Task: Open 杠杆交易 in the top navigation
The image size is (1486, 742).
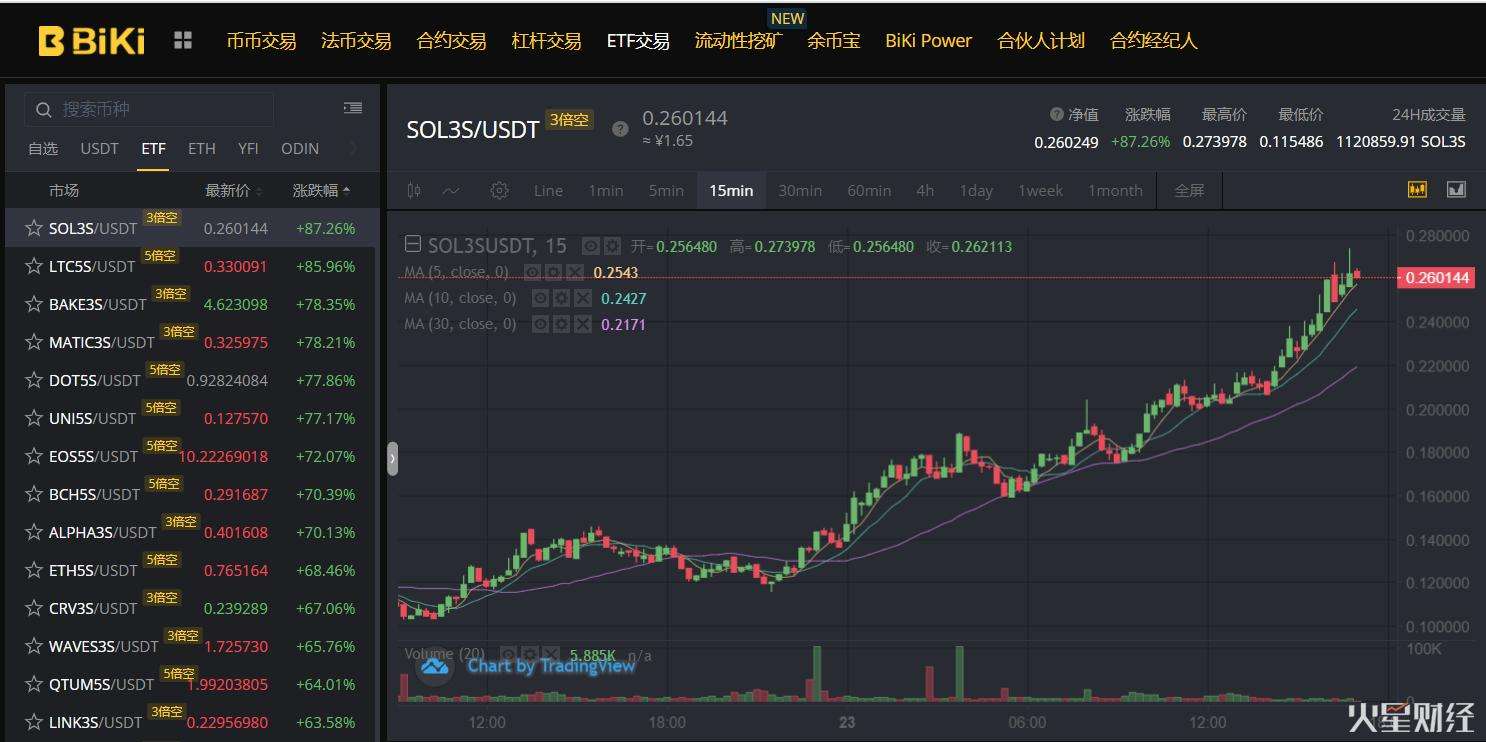Action: click(546, 41)
